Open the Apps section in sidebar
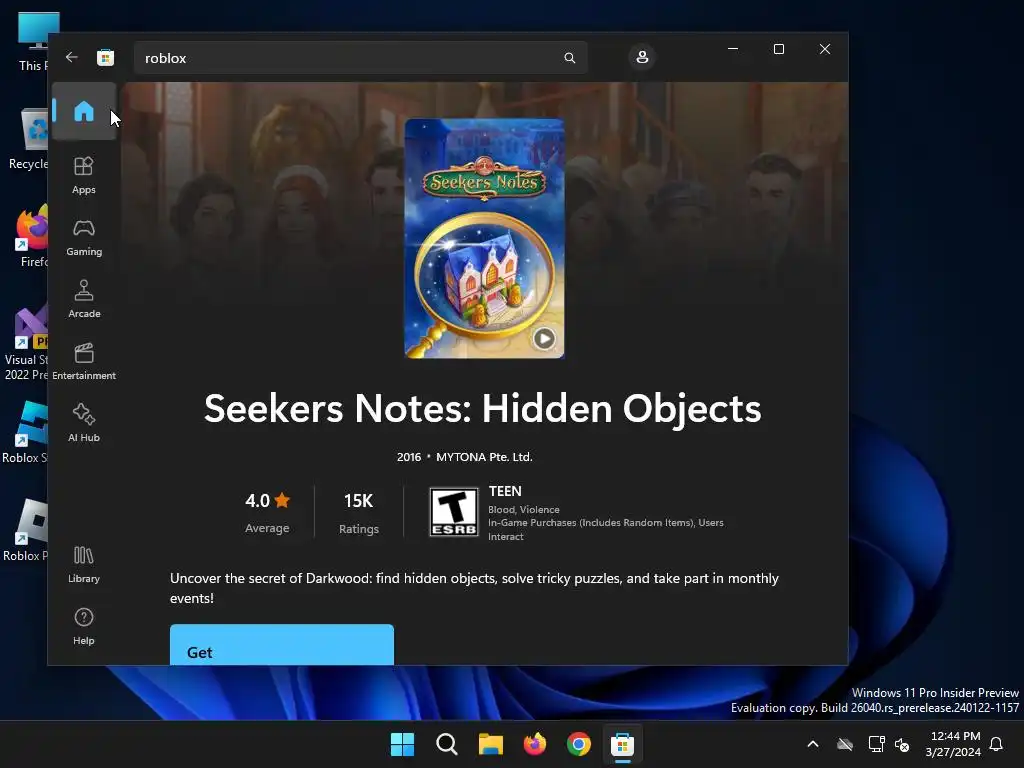The width and height of the screenshot is (1024, 768). click(x=84, y=175)
